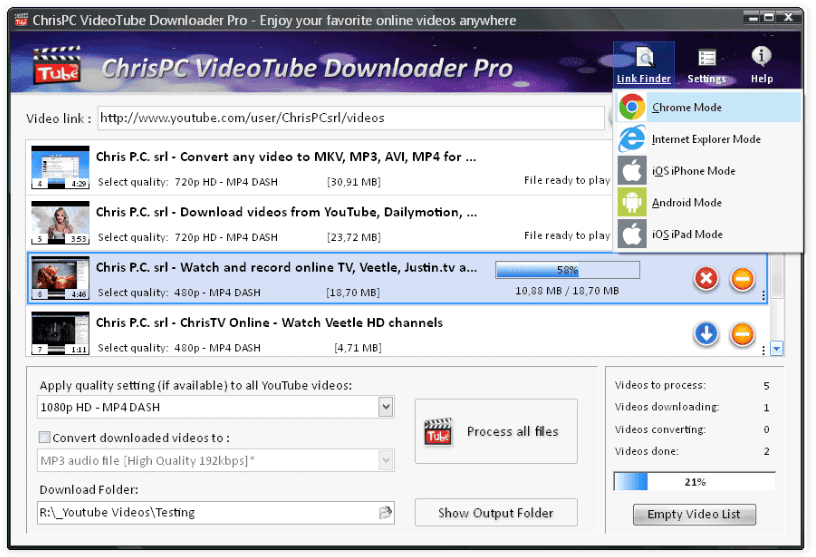Click title Convert any video to MKV, MP3

tap(286, 157)
